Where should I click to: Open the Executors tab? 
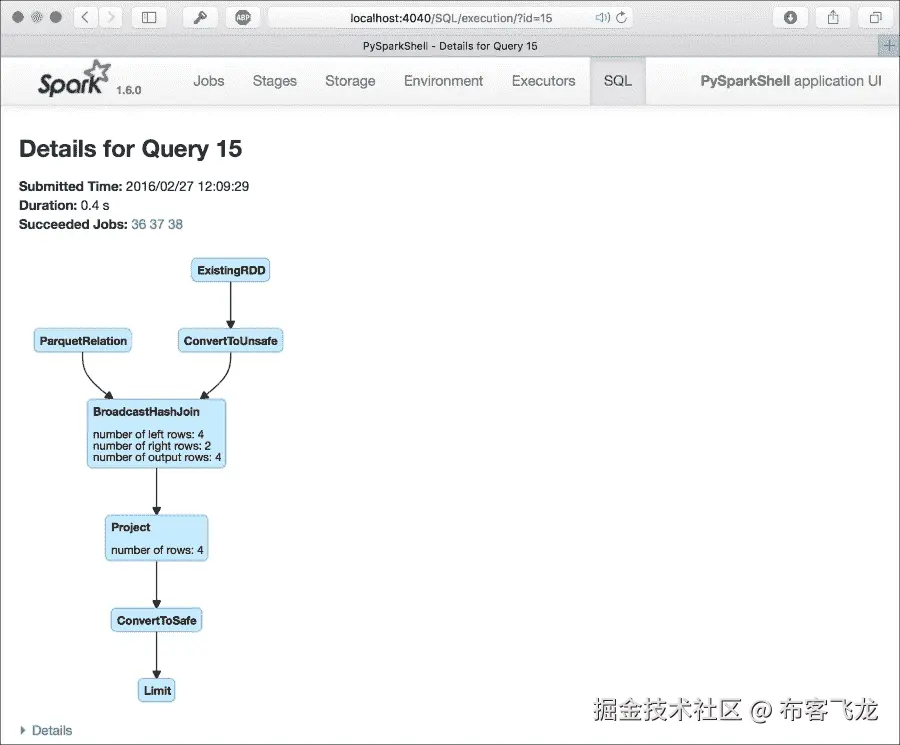coord(543,81)
